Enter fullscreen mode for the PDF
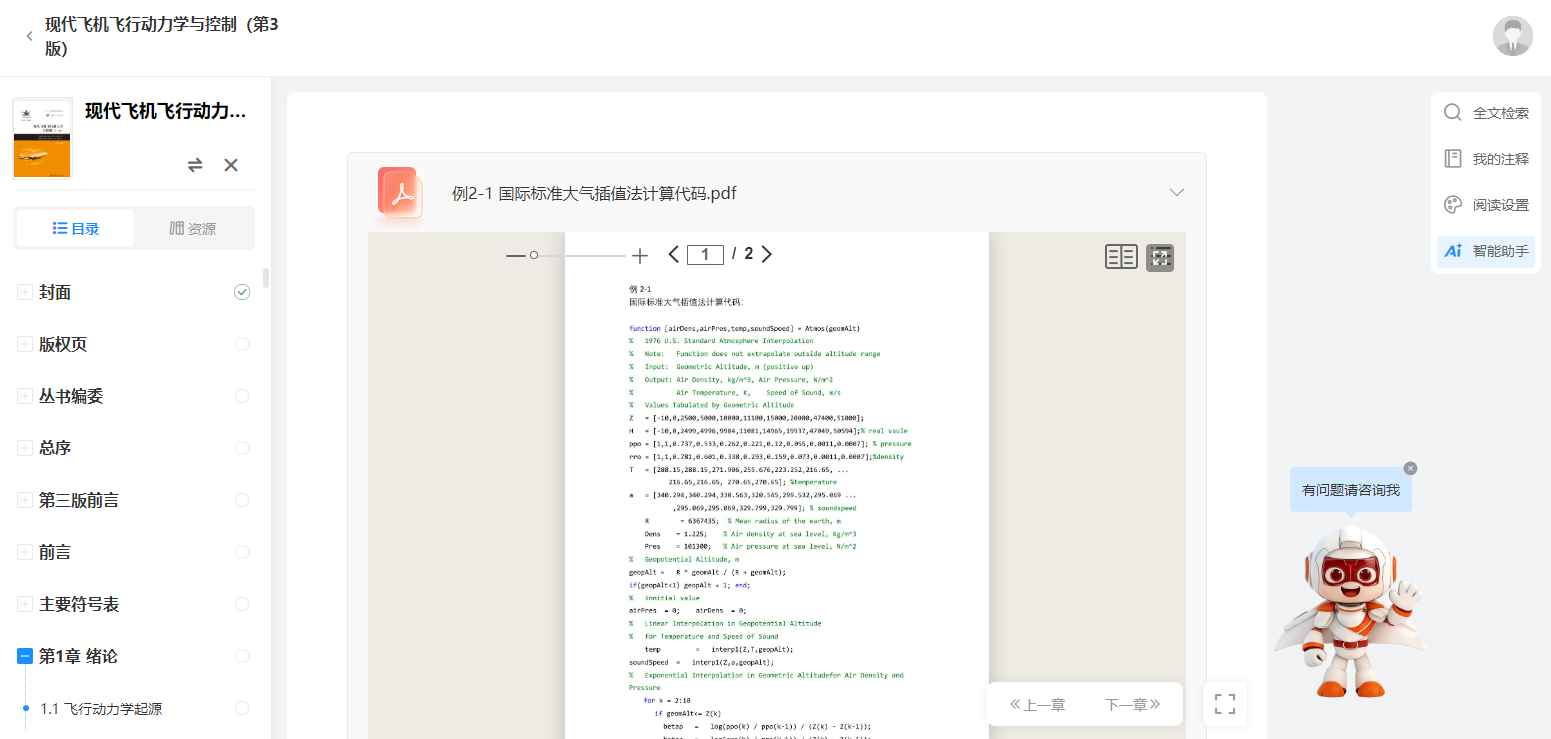 click(x=1224, y=704)
